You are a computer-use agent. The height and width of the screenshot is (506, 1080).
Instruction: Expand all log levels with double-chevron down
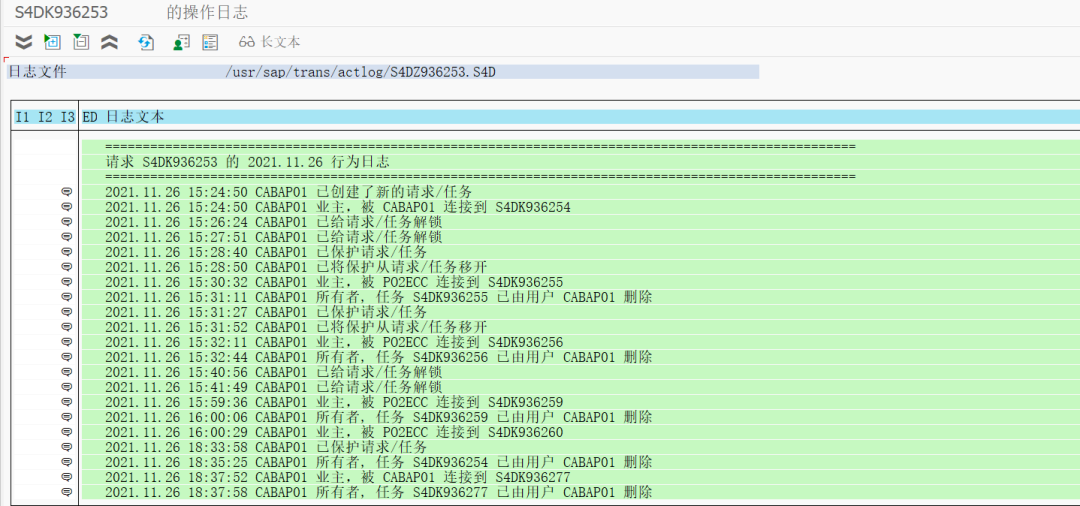tap(24, 43)
